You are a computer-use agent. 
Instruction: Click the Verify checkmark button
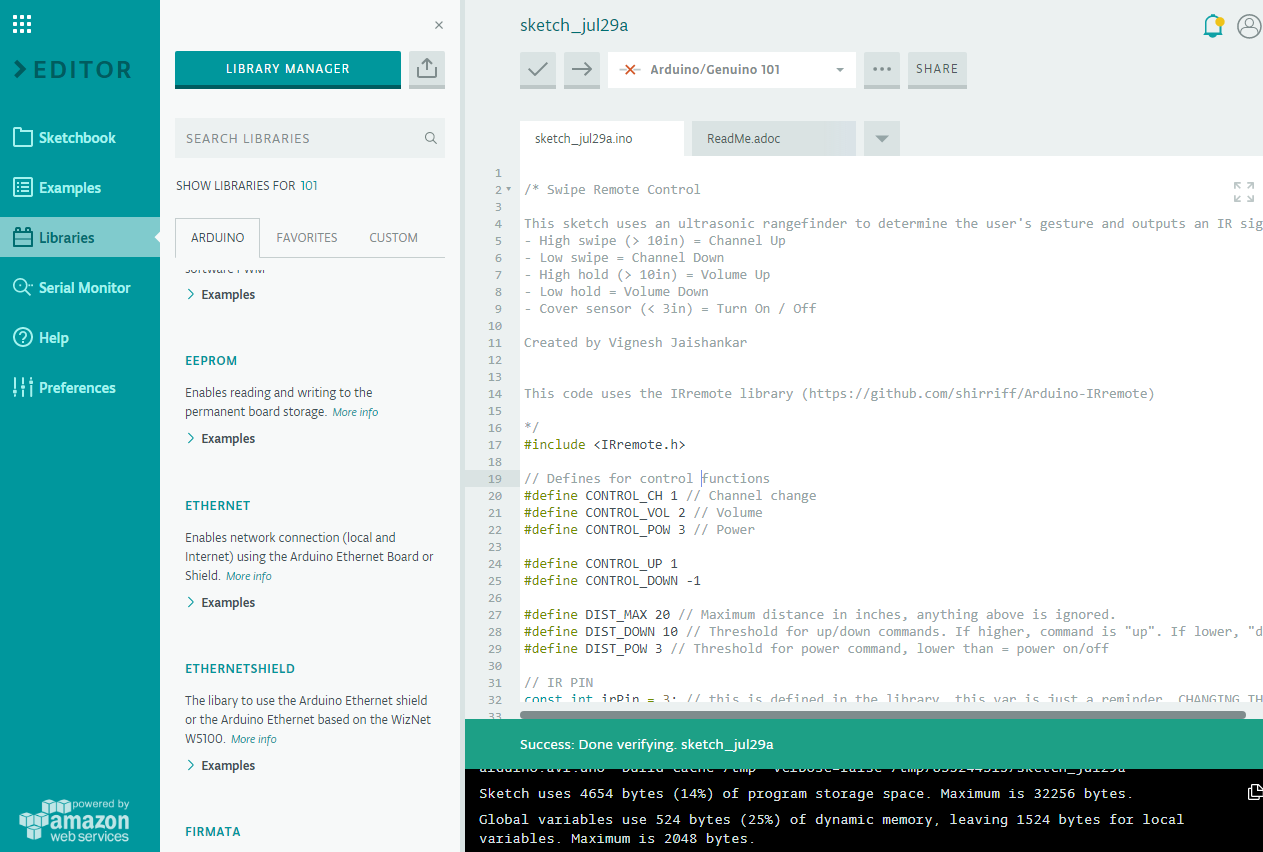[538, 69]
